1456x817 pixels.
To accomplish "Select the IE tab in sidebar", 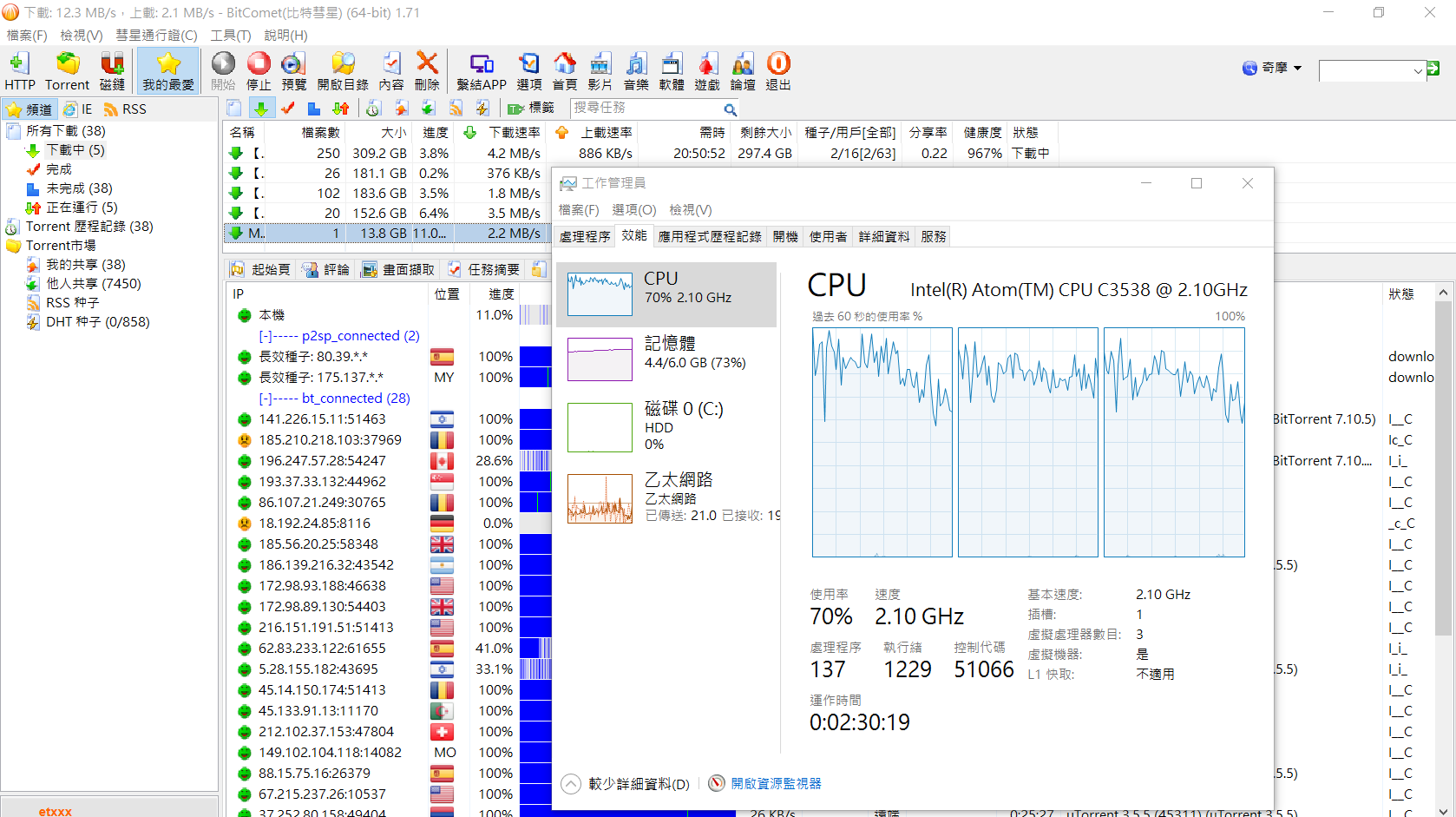I will coord(78,109).
